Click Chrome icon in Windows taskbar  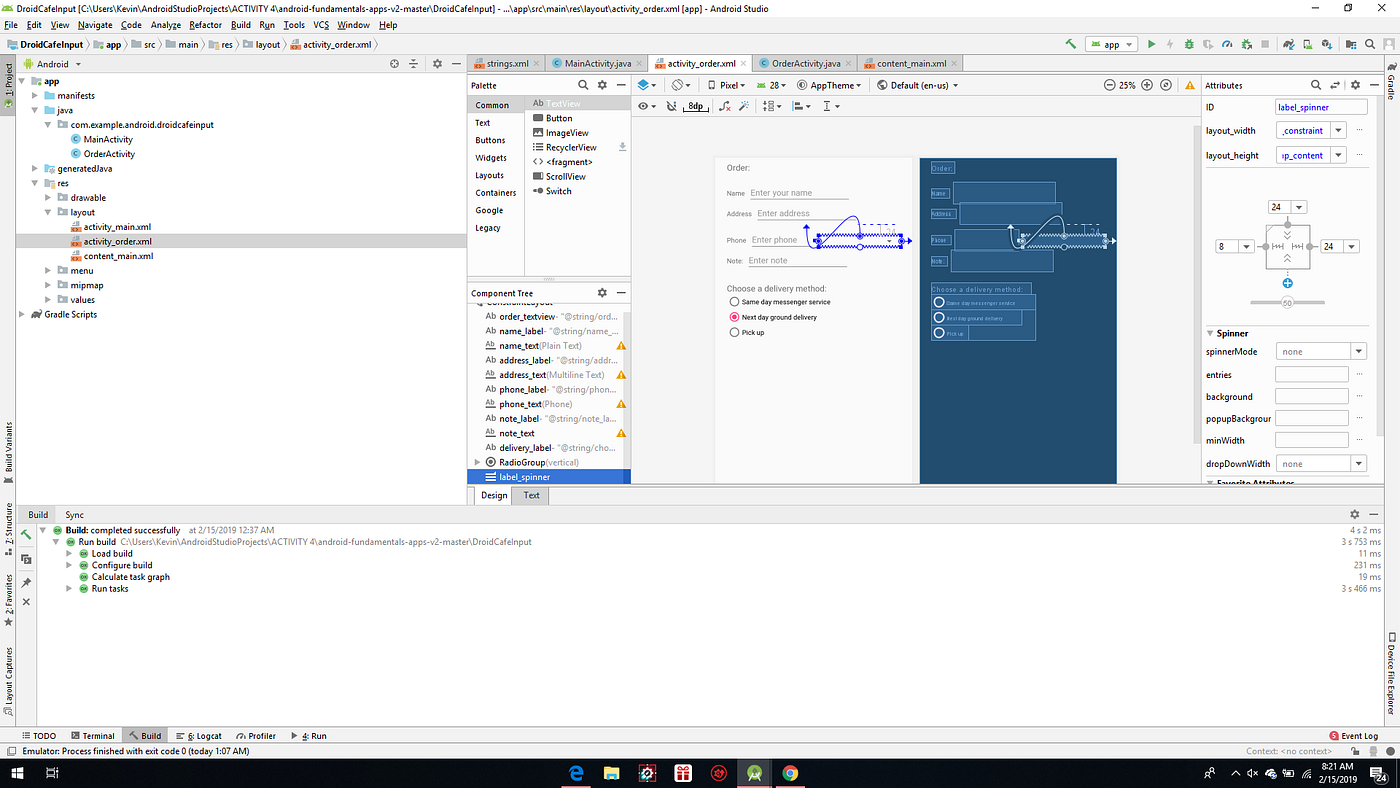pos(790,772)
